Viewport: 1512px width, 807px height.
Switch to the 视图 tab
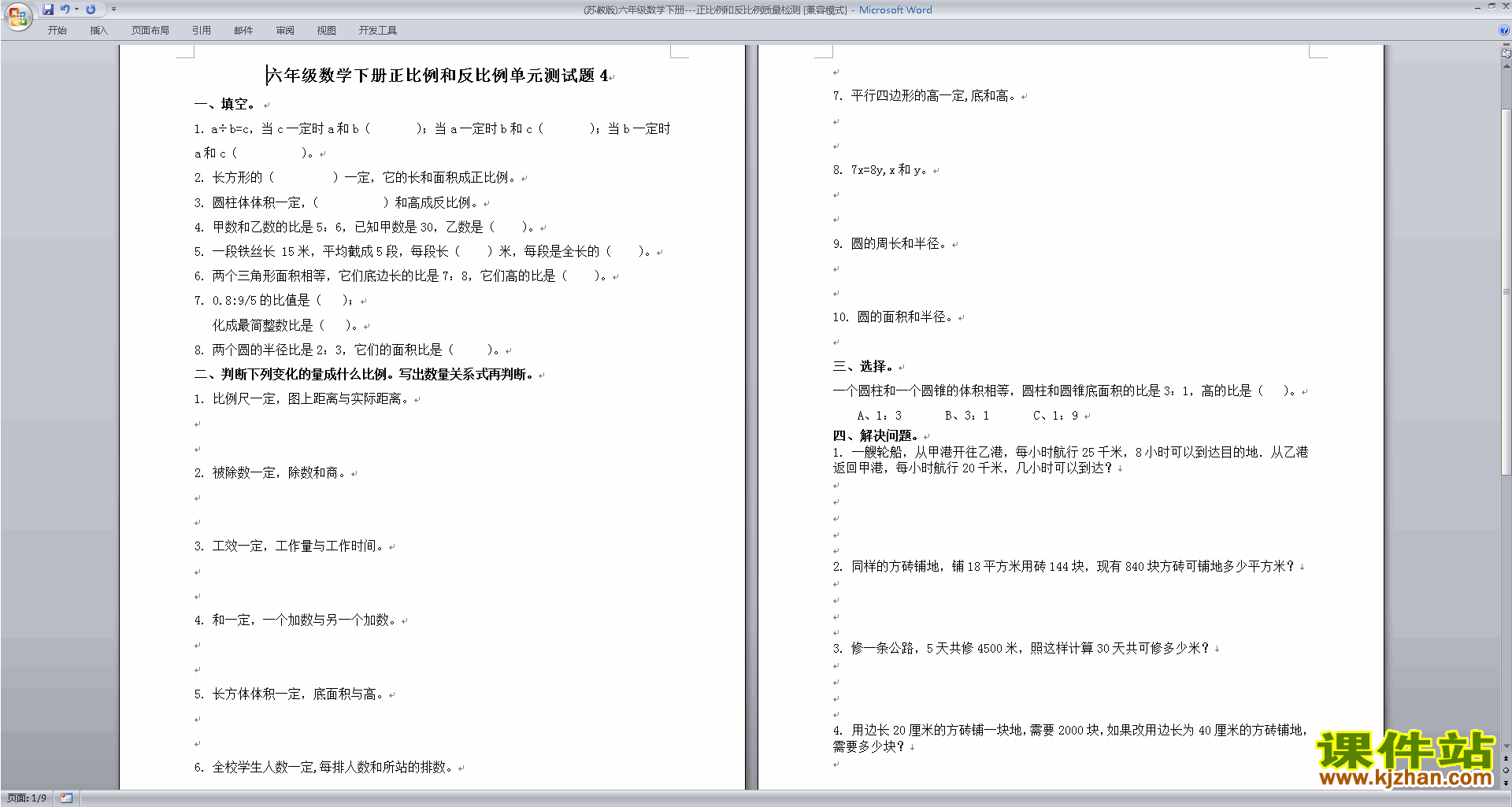(x=327, y=31)
